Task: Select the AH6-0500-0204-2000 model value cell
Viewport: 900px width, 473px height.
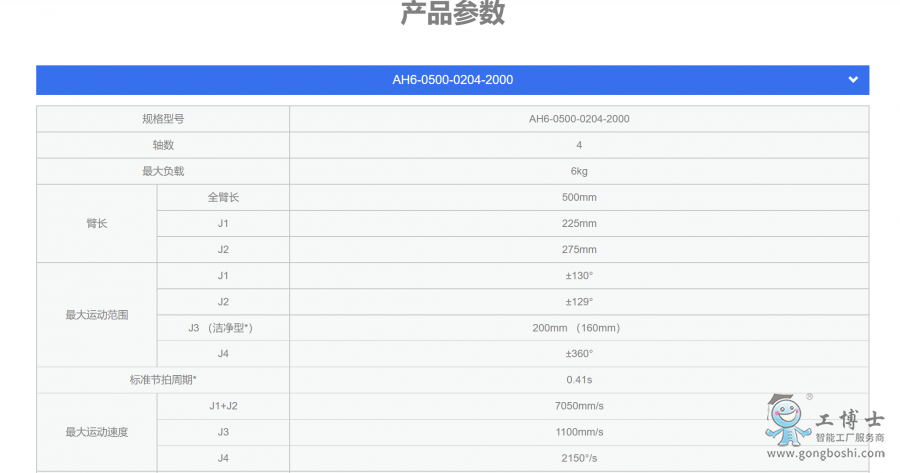Action: click(579, 119)
